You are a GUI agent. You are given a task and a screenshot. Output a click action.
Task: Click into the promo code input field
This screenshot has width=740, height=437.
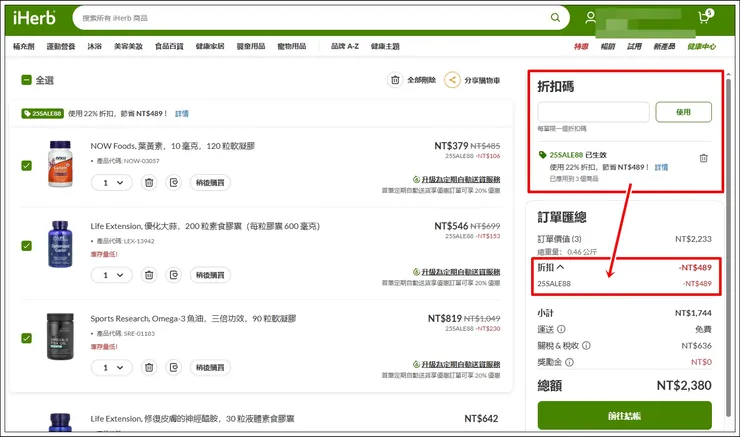tap(594, 112)
